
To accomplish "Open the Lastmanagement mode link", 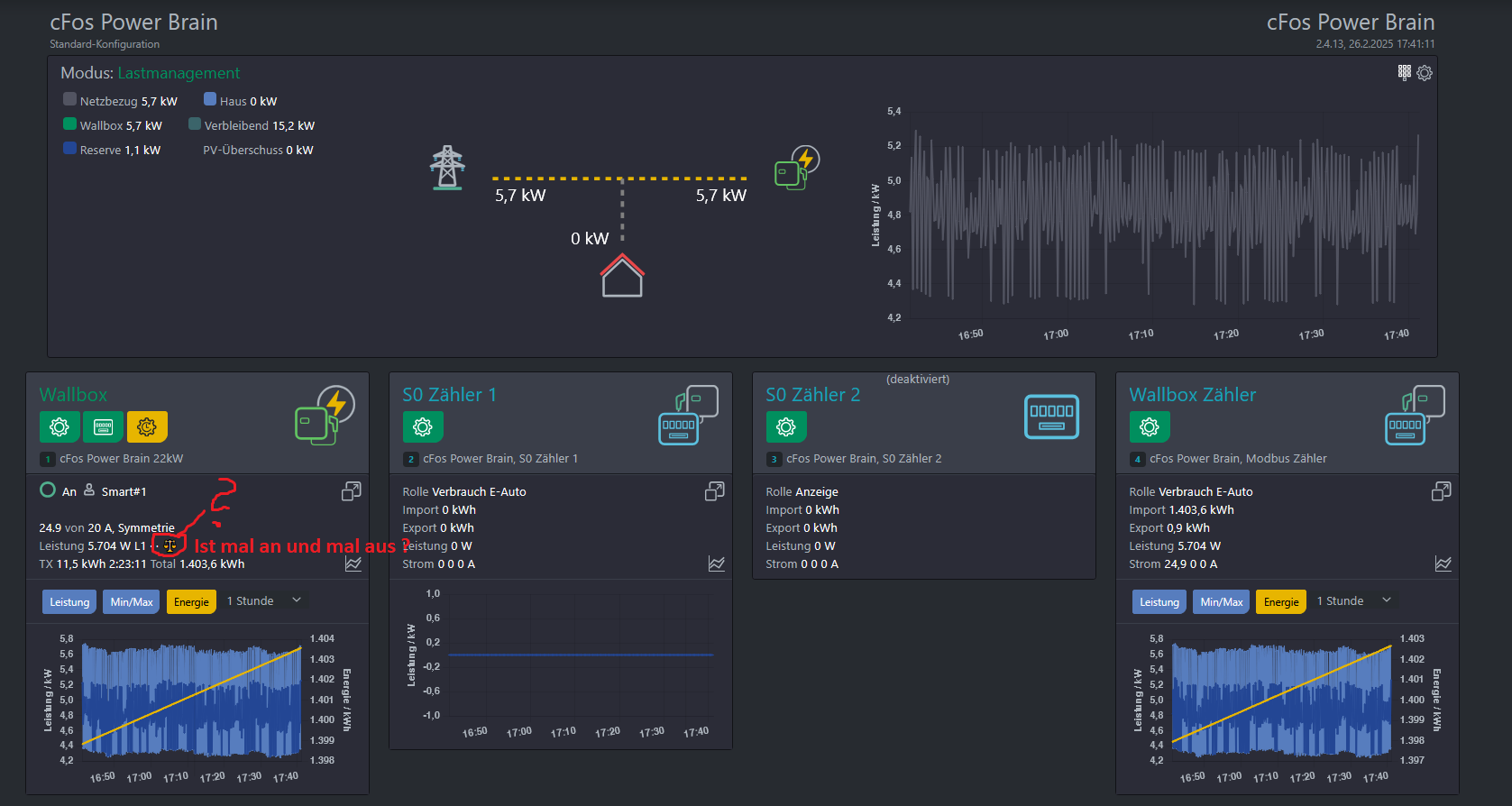I will tap(179, 73).
